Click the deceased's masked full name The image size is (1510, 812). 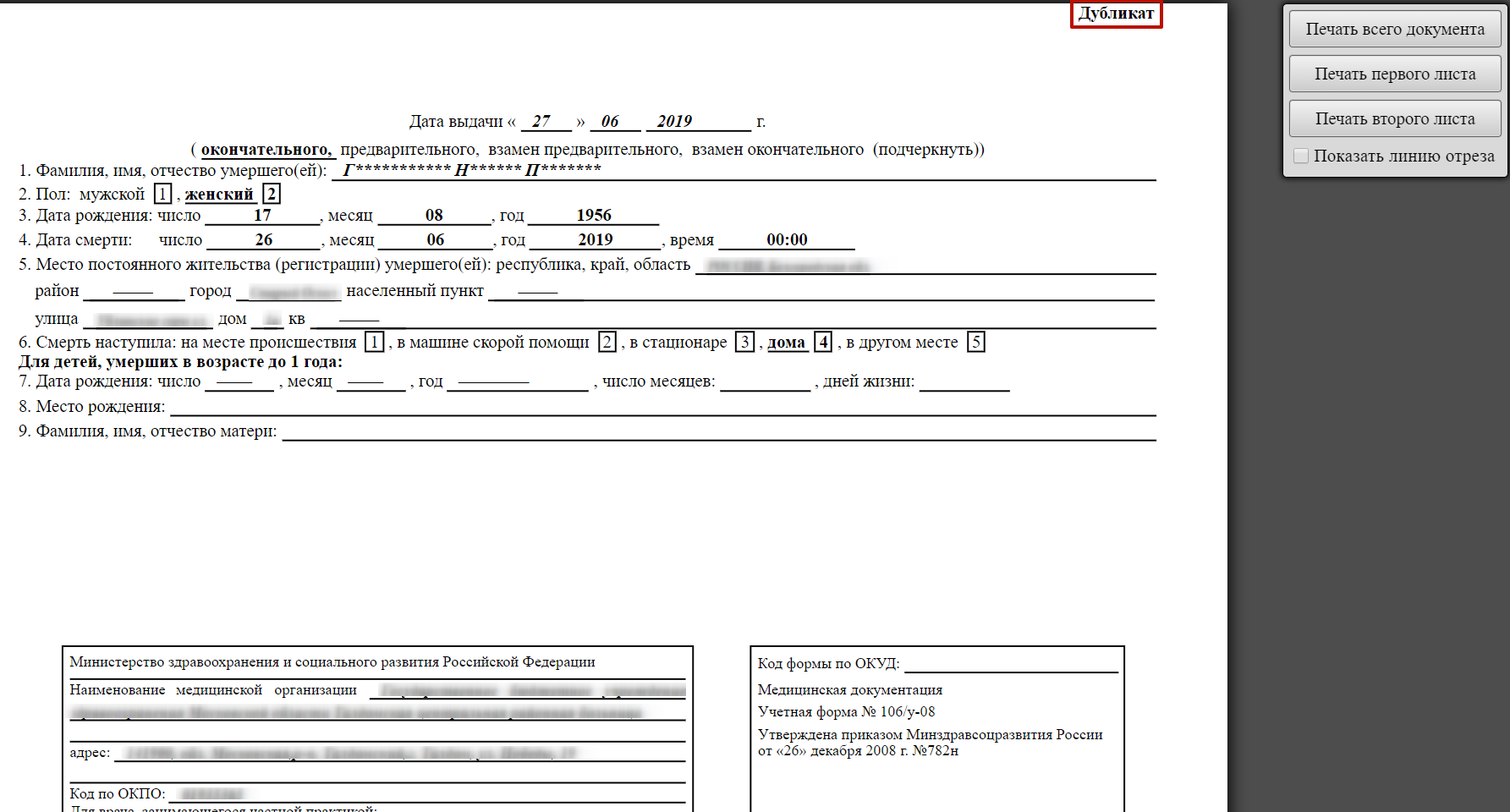coord(472,169)
